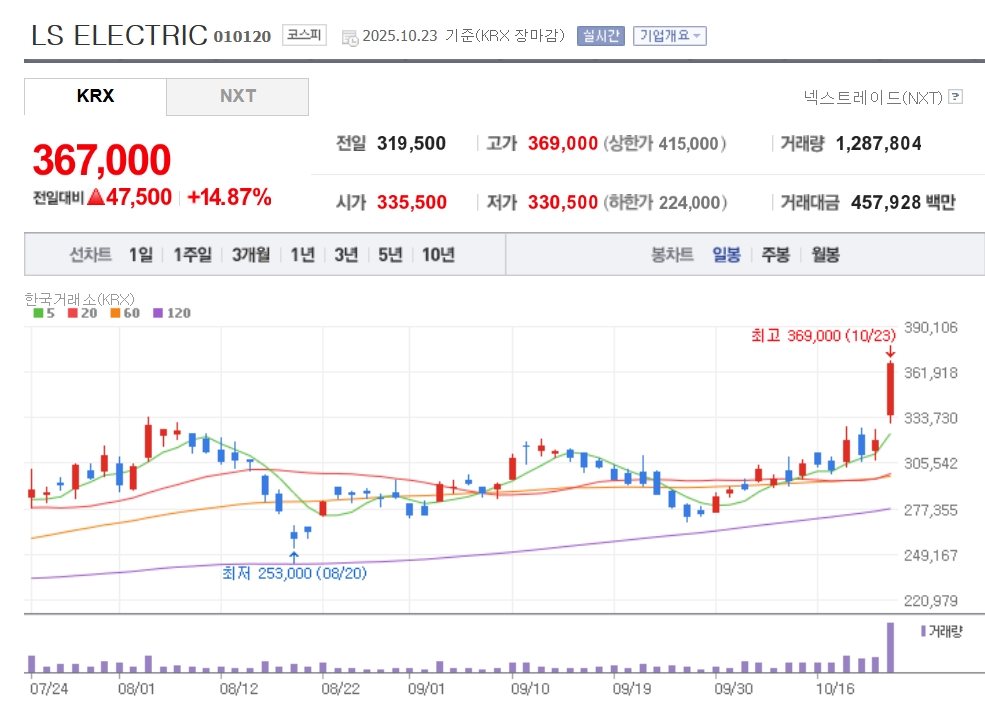This screenshot has width=985, height=723.
Task: Click the low price 330,500
Action: [x=563, y=202]
